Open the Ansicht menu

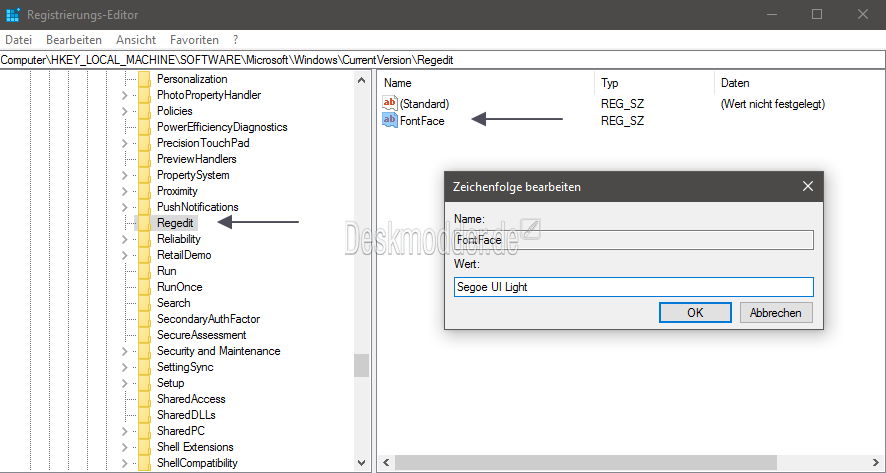(136, 40)
